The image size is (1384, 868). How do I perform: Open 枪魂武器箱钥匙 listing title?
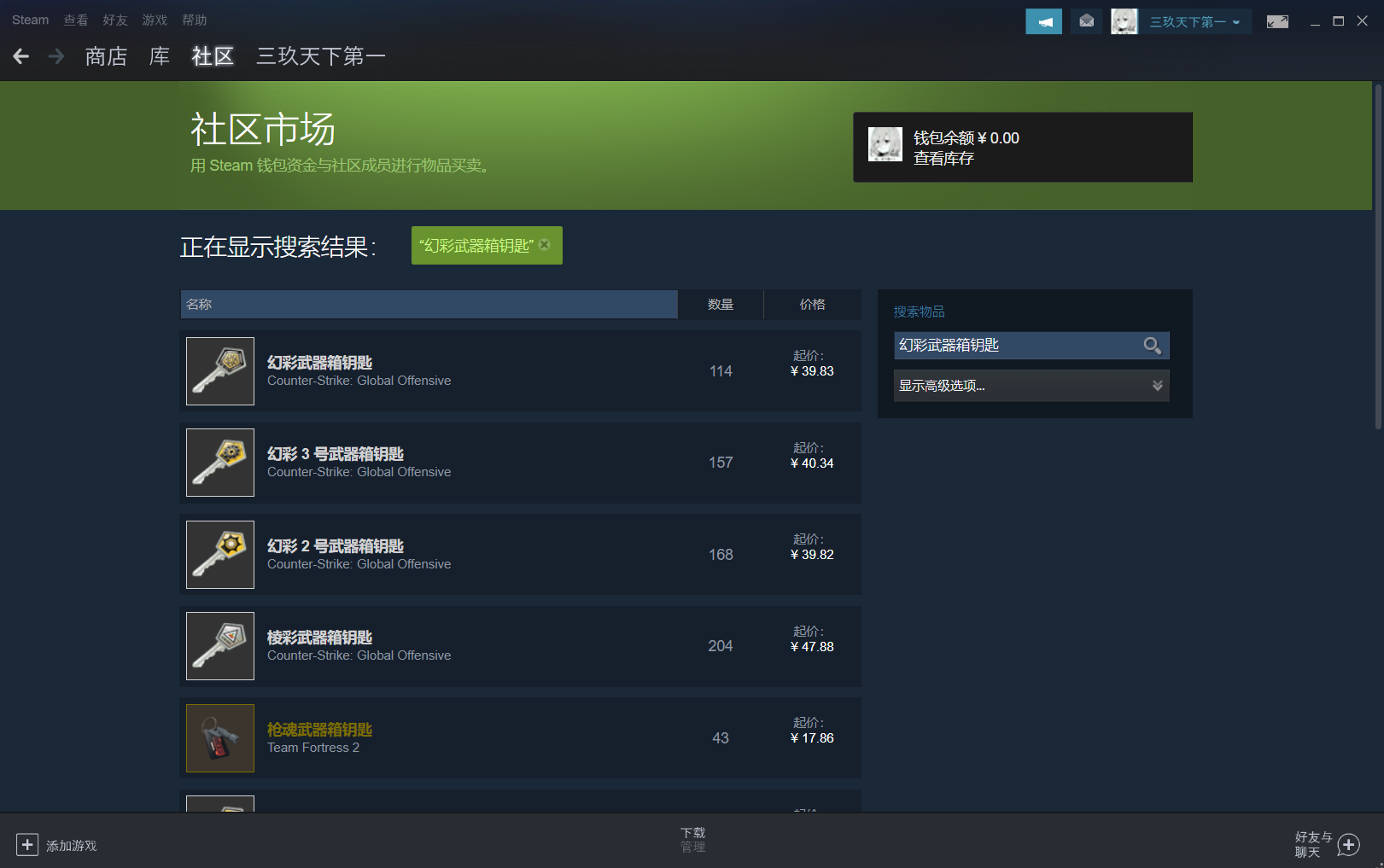click(319, 730)
